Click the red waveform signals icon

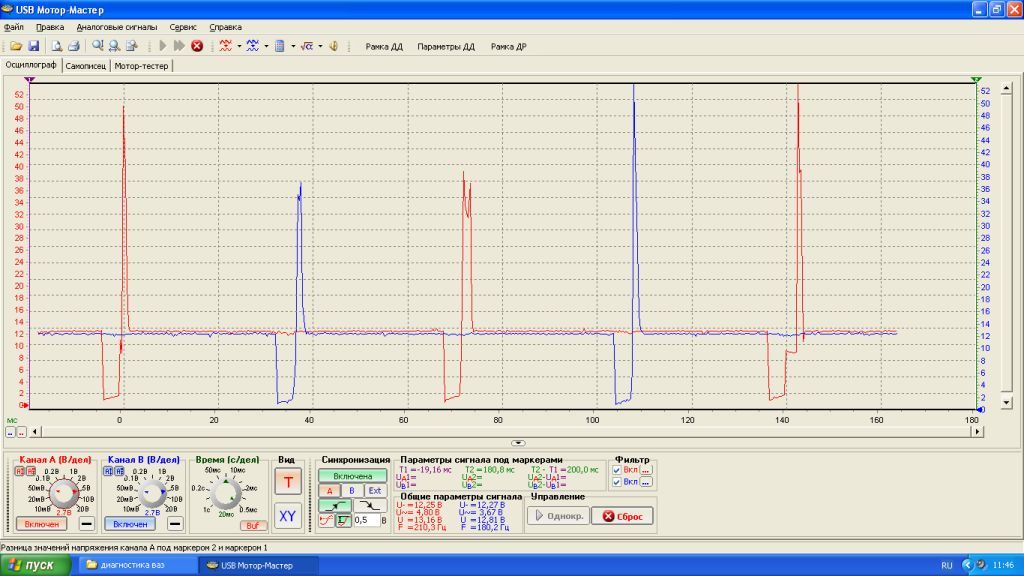[225, 46]
